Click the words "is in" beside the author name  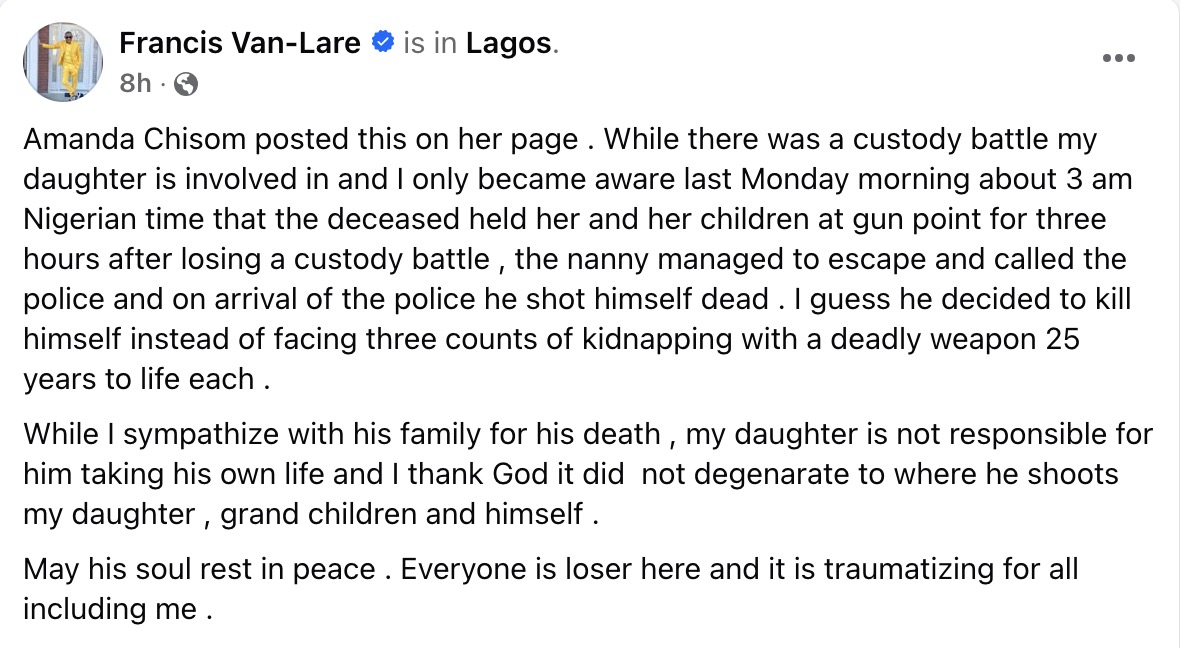coord(430,44)
